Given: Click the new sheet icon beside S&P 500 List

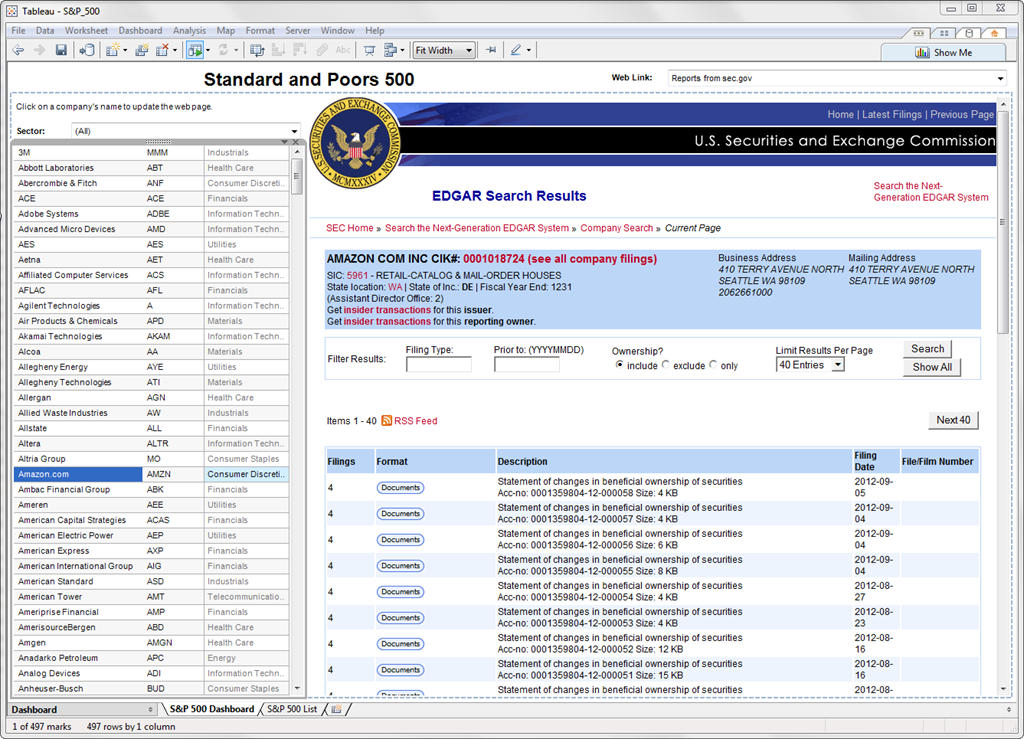Looking at the screenshot, I should click(336, 709).
